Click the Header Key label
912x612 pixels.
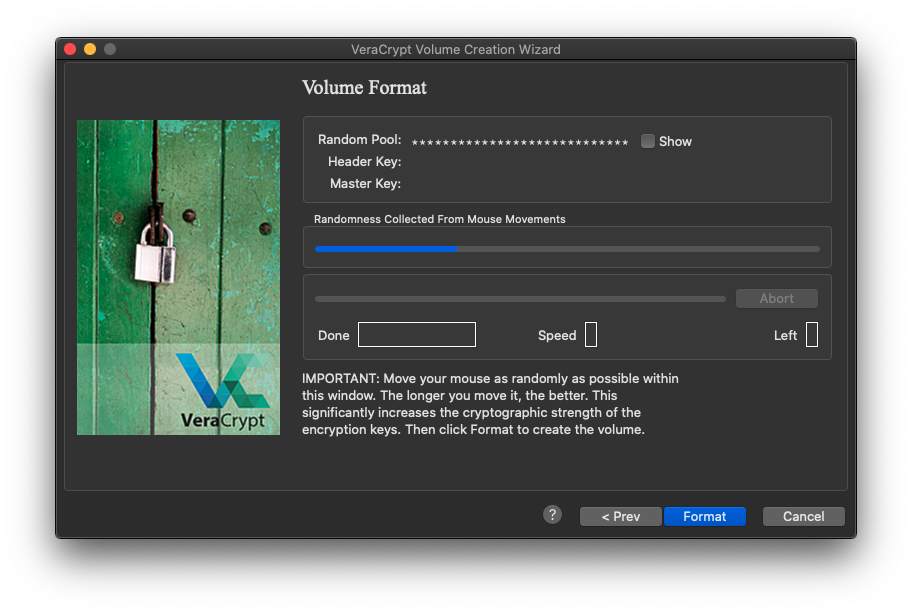tap(364, 161)
